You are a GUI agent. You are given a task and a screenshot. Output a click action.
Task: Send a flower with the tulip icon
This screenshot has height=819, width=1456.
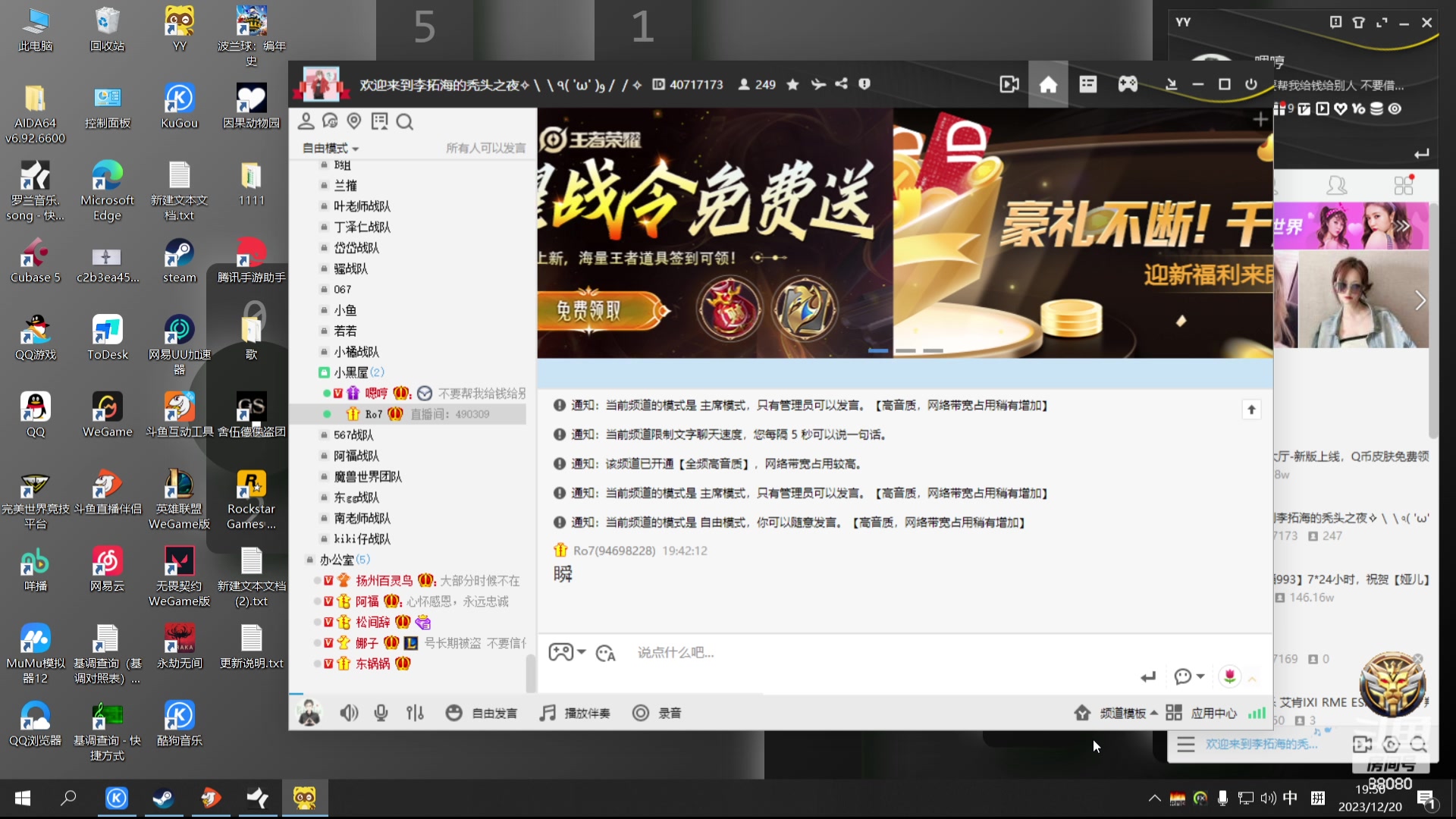pyautogui.click(x=1229, y=676)
